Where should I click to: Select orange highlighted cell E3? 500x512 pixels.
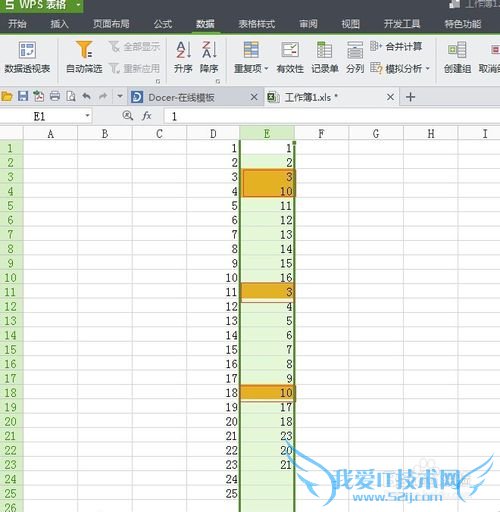267,177
